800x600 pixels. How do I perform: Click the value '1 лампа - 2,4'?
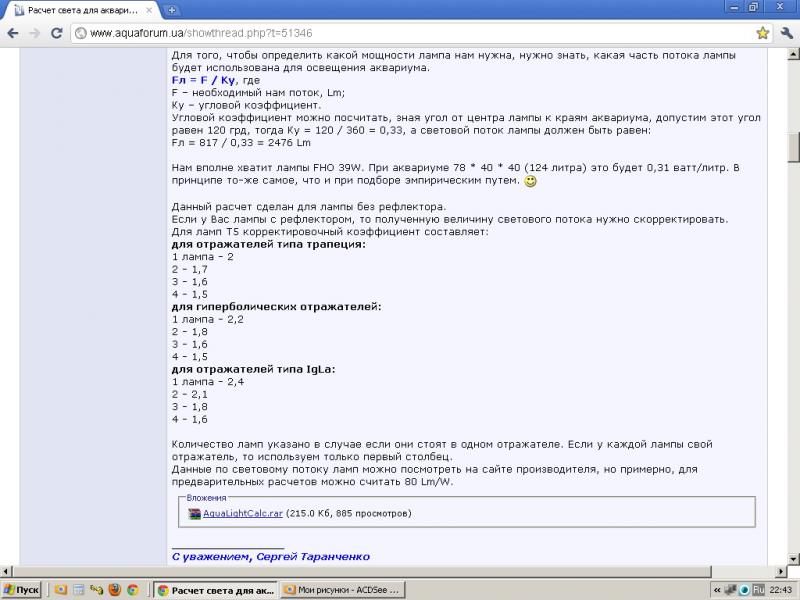point(208,382)
